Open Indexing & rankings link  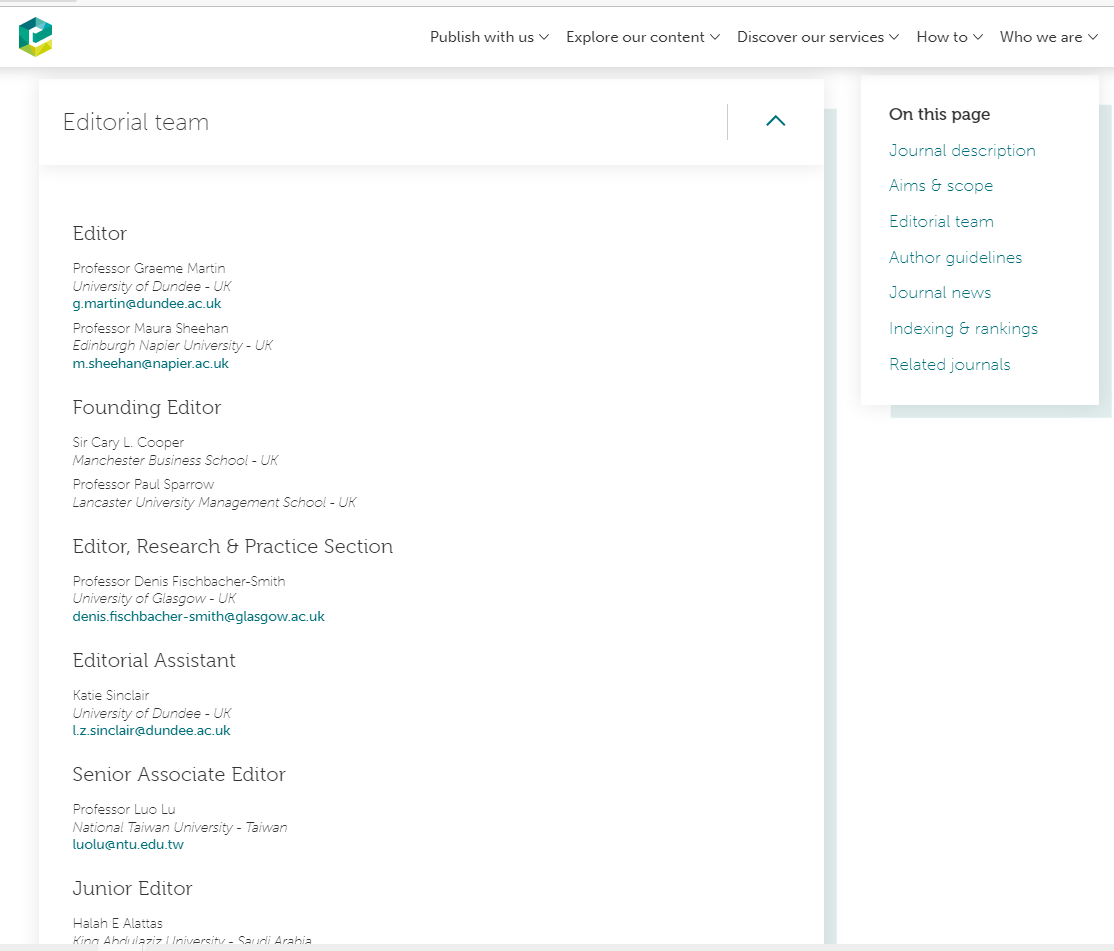coord(963,328)
